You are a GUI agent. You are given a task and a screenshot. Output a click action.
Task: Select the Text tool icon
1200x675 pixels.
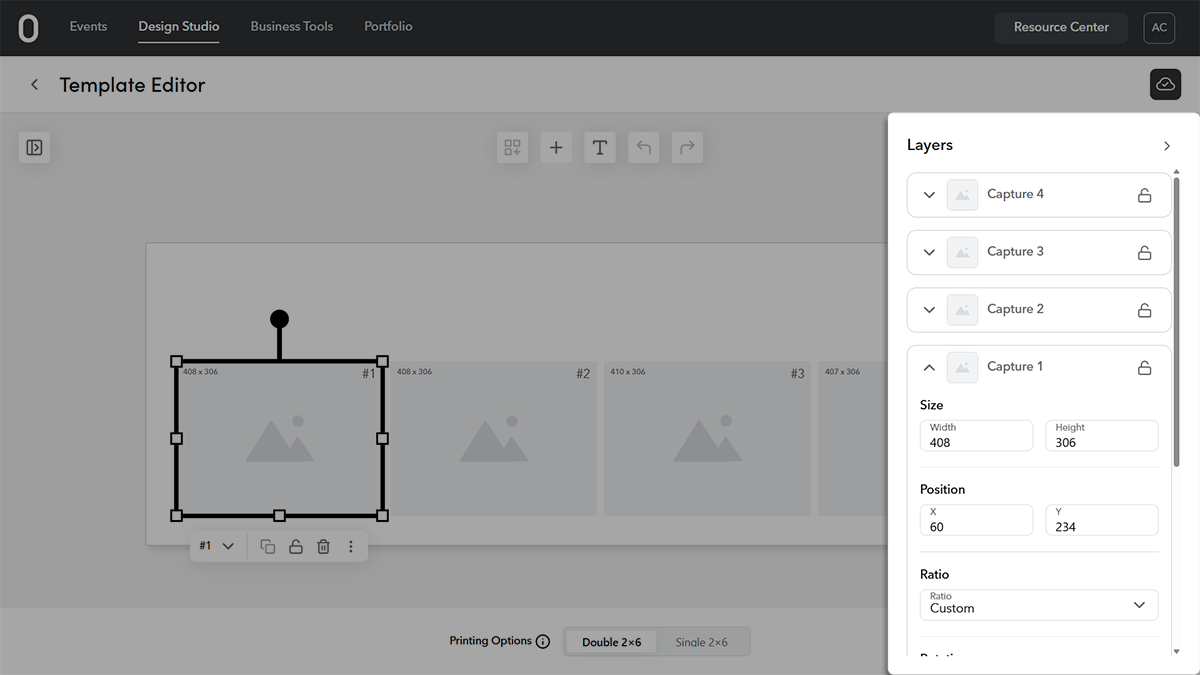(x=600, y=148)
